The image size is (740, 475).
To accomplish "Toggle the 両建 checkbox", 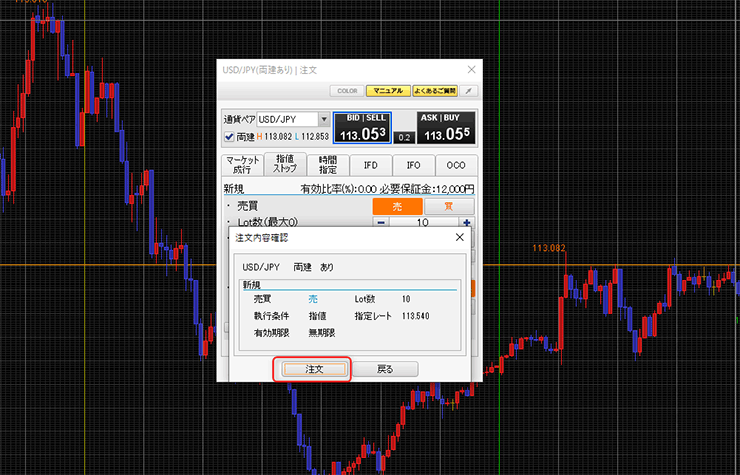I will 230,137.
